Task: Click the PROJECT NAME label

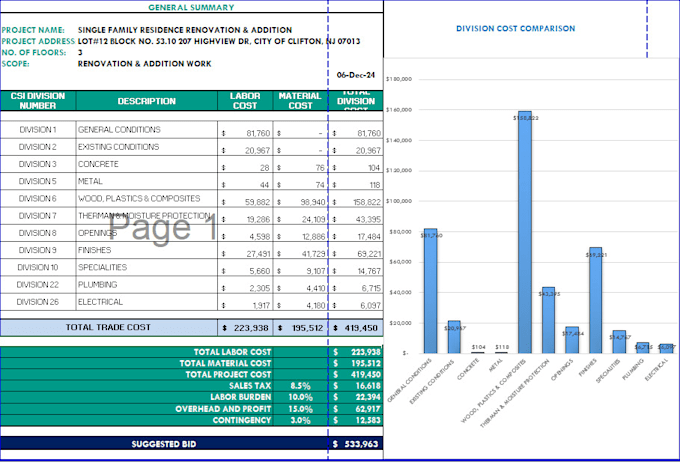Action: point(33,30)
